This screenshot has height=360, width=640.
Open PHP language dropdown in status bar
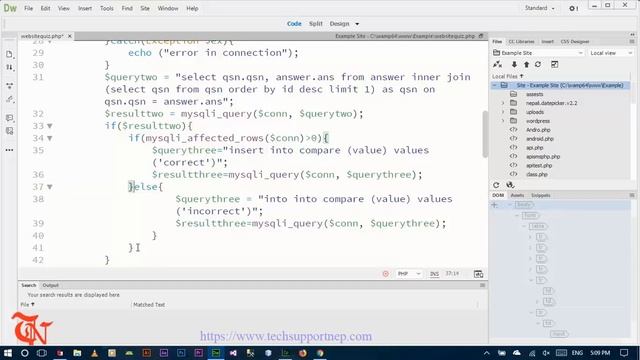pos(409,274)
